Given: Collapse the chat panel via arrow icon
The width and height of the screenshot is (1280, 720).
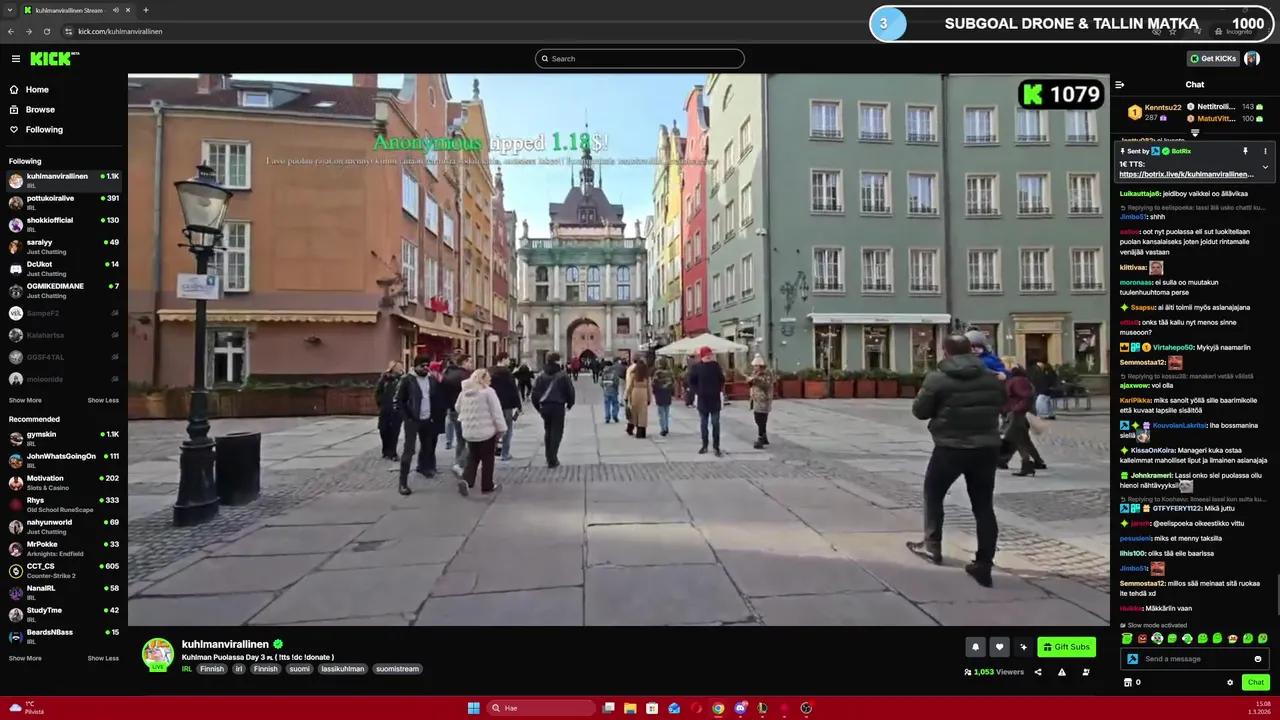Looking at the screenshot, I should [1120, 85].
